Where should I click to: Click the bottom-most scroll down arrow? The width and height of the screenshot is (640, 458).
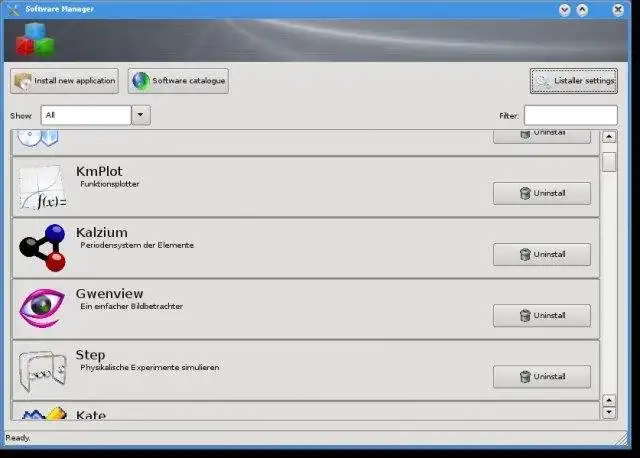[x=609, y=413]
